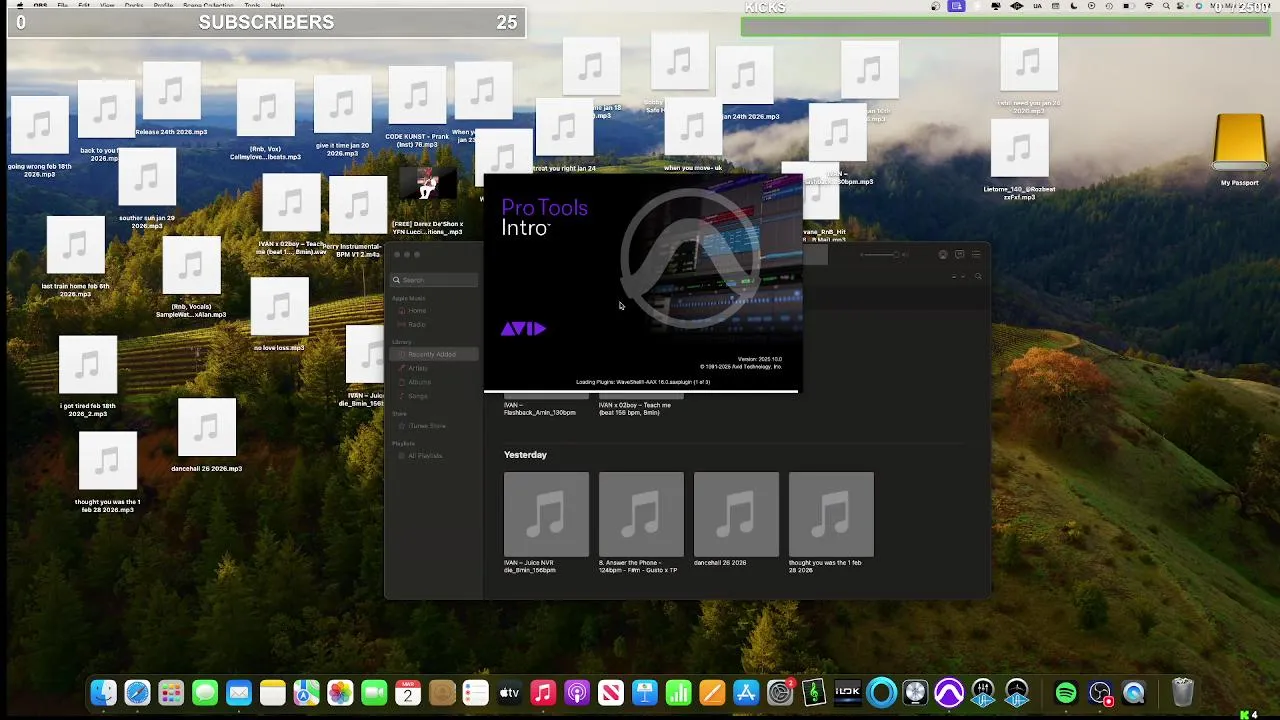Select Artists in Music sidebar
The image size is (1280, 720).
click(x=418, y=368)
